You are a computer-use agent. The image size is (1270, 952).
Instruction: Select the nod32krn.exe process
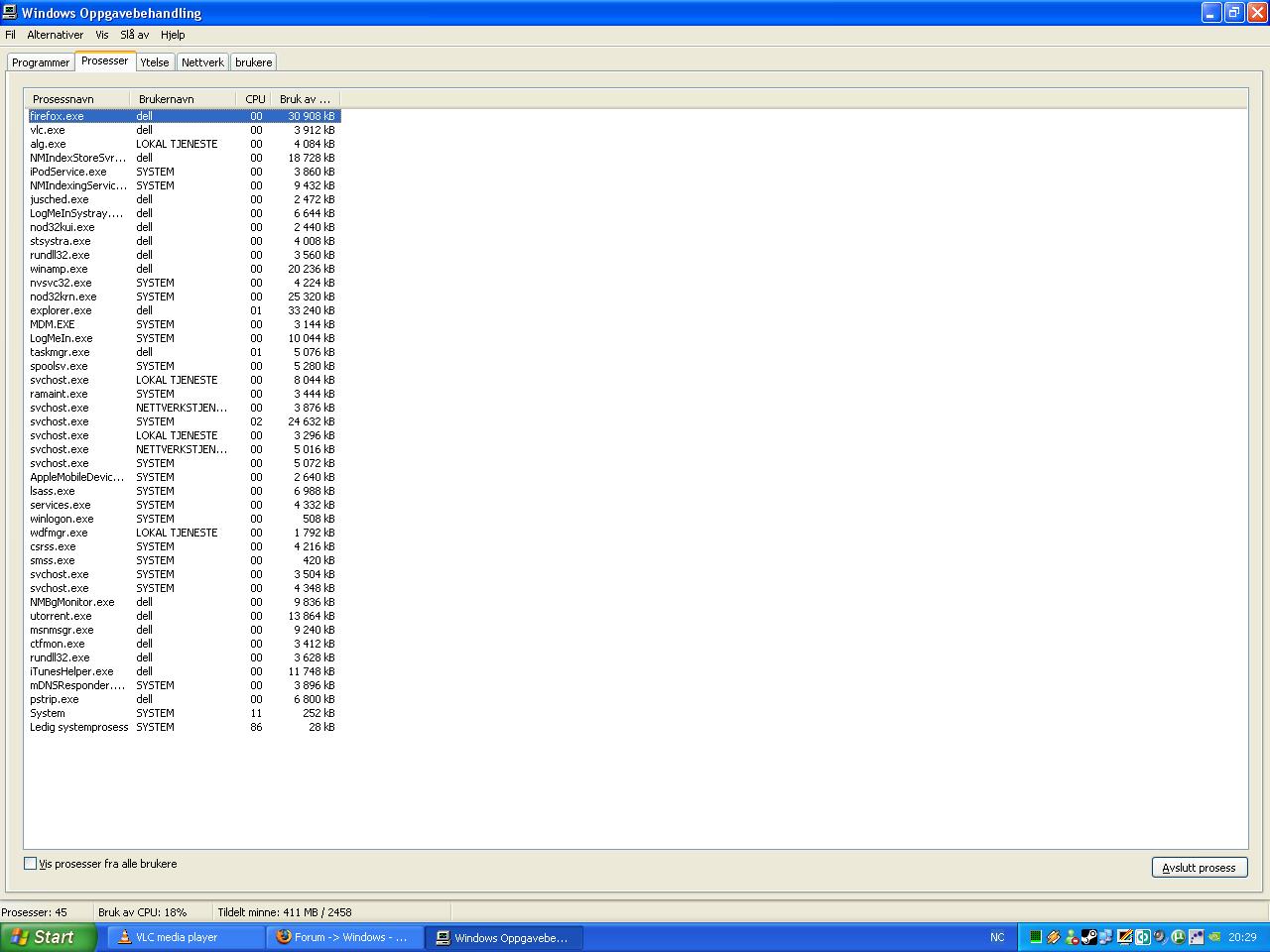tap(185, 297)
